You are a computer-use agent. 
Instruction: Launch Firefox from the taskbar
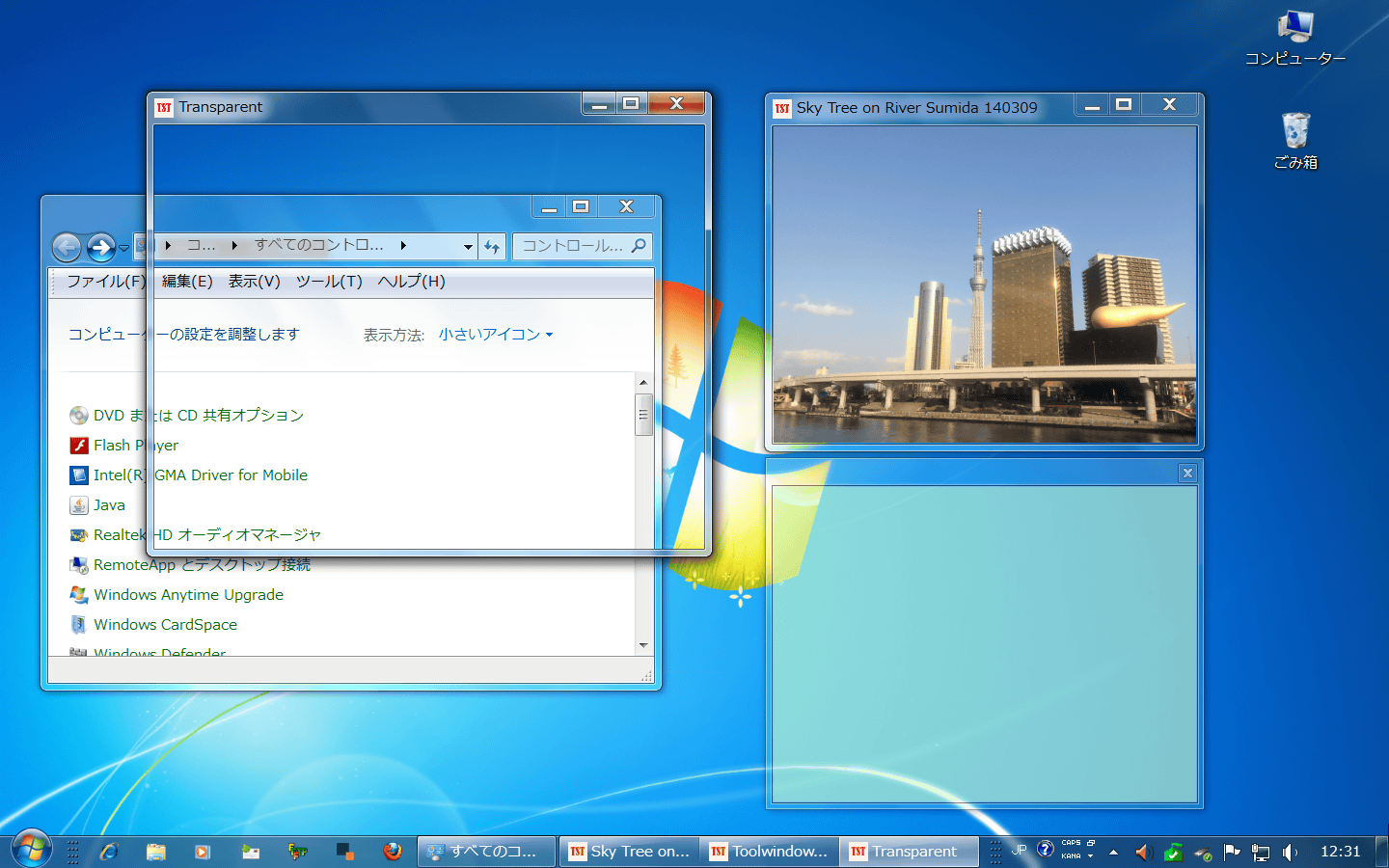point(392,852)
